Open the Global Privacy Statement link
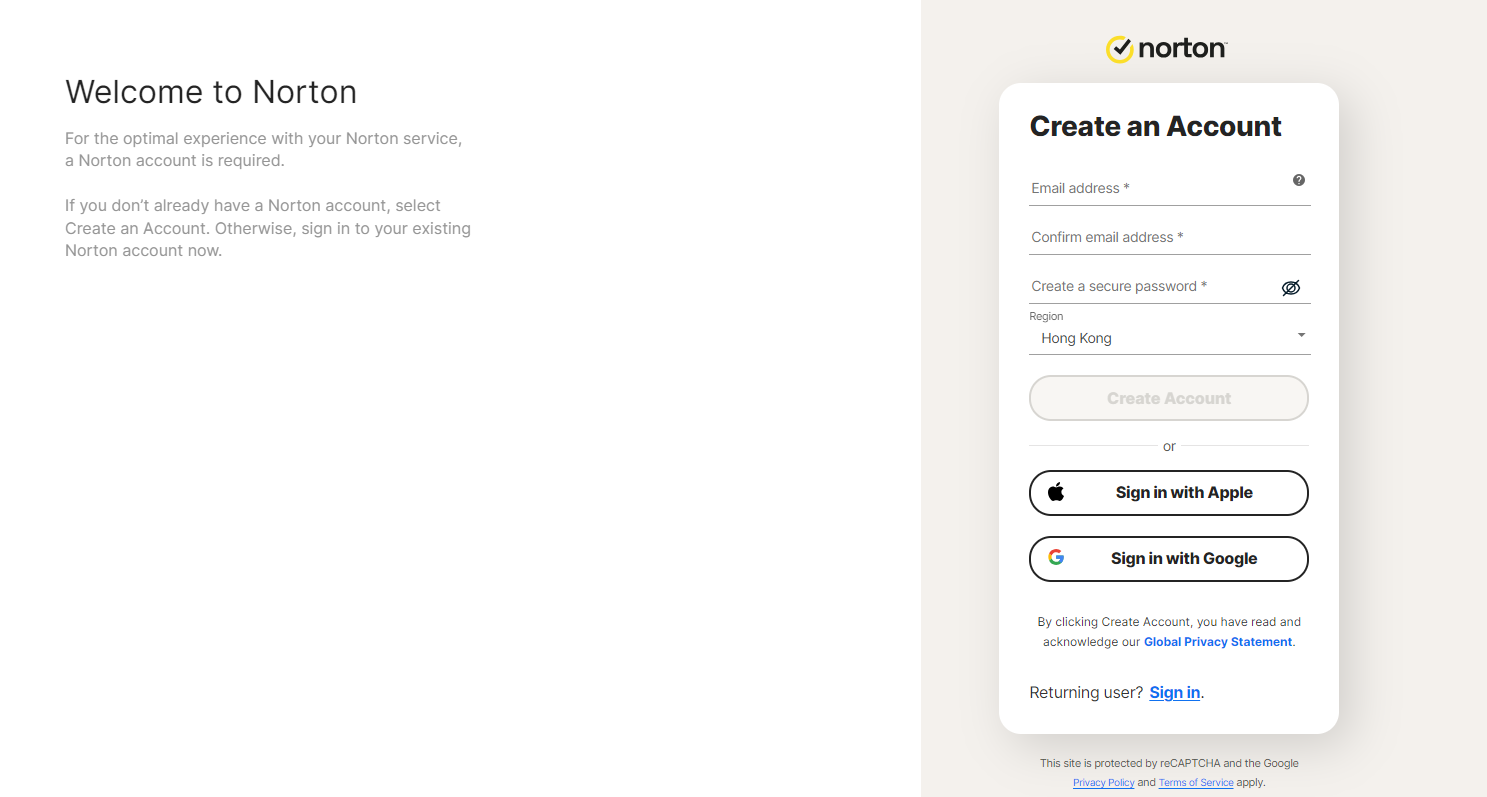 pyautogui.click(x=1217, y=642)
